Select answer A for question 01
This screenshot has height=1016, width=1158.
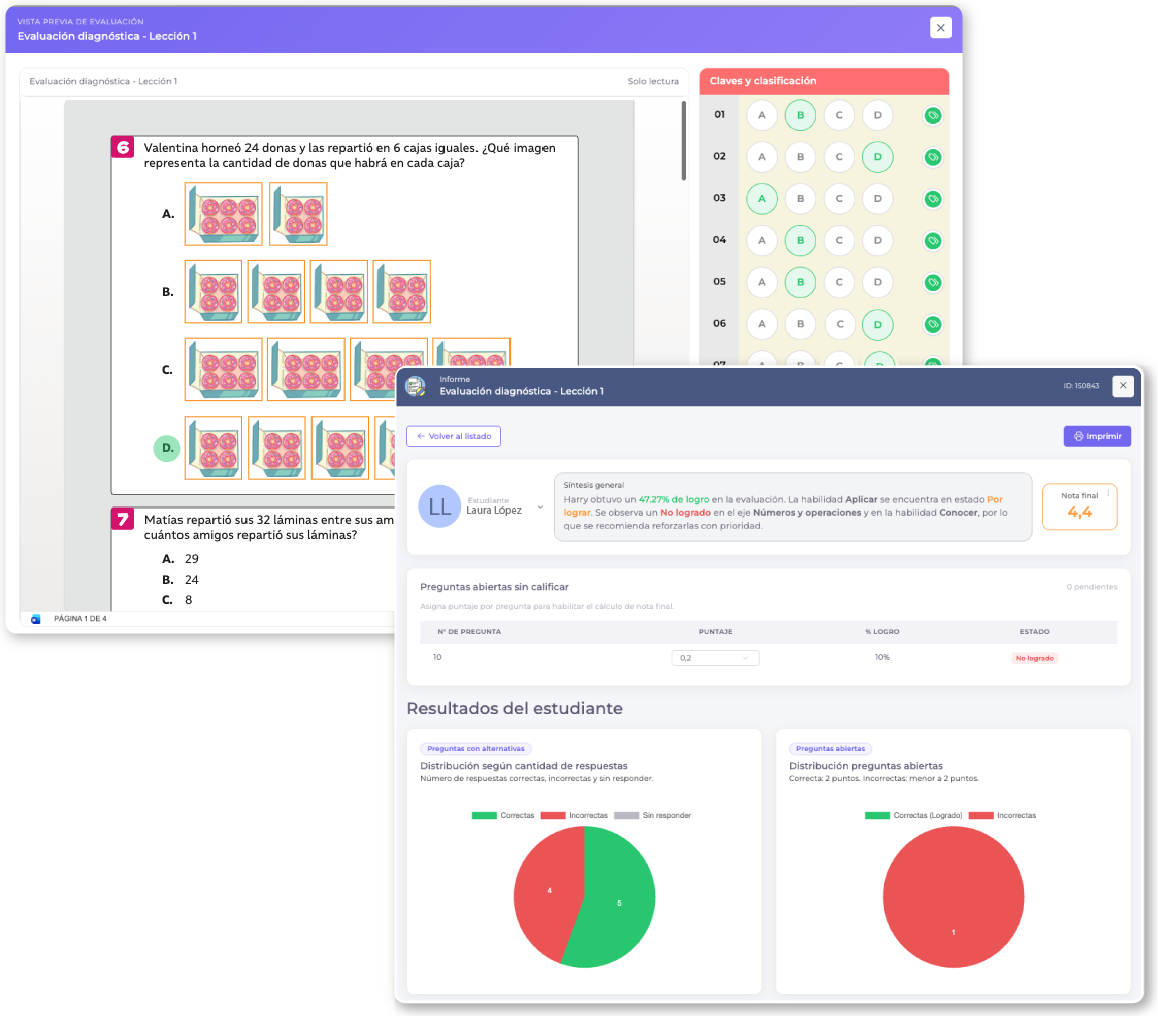click(x=761, y=115)
